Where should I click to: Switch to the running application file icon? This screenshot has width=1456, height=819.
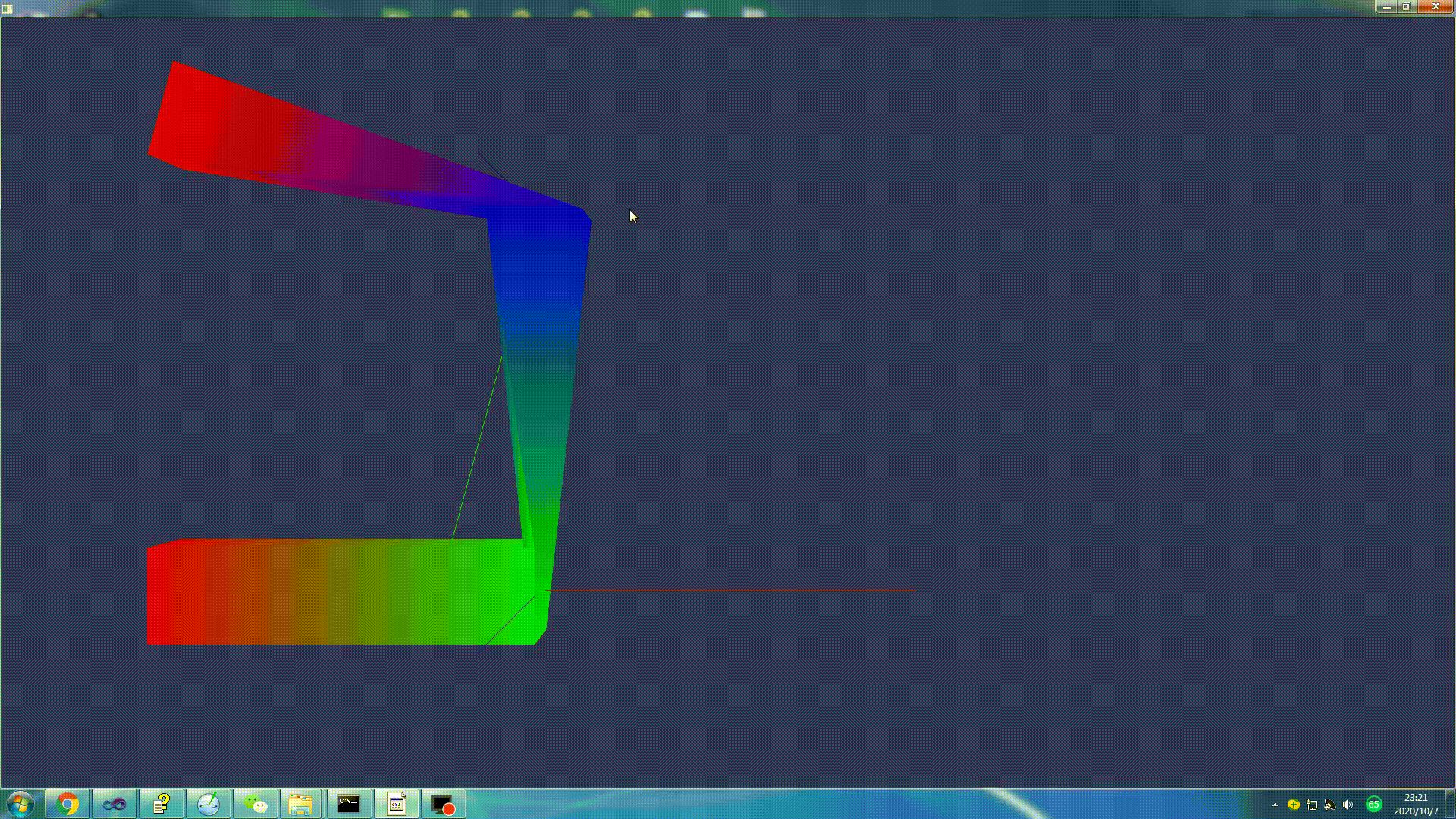click(397, 804)
